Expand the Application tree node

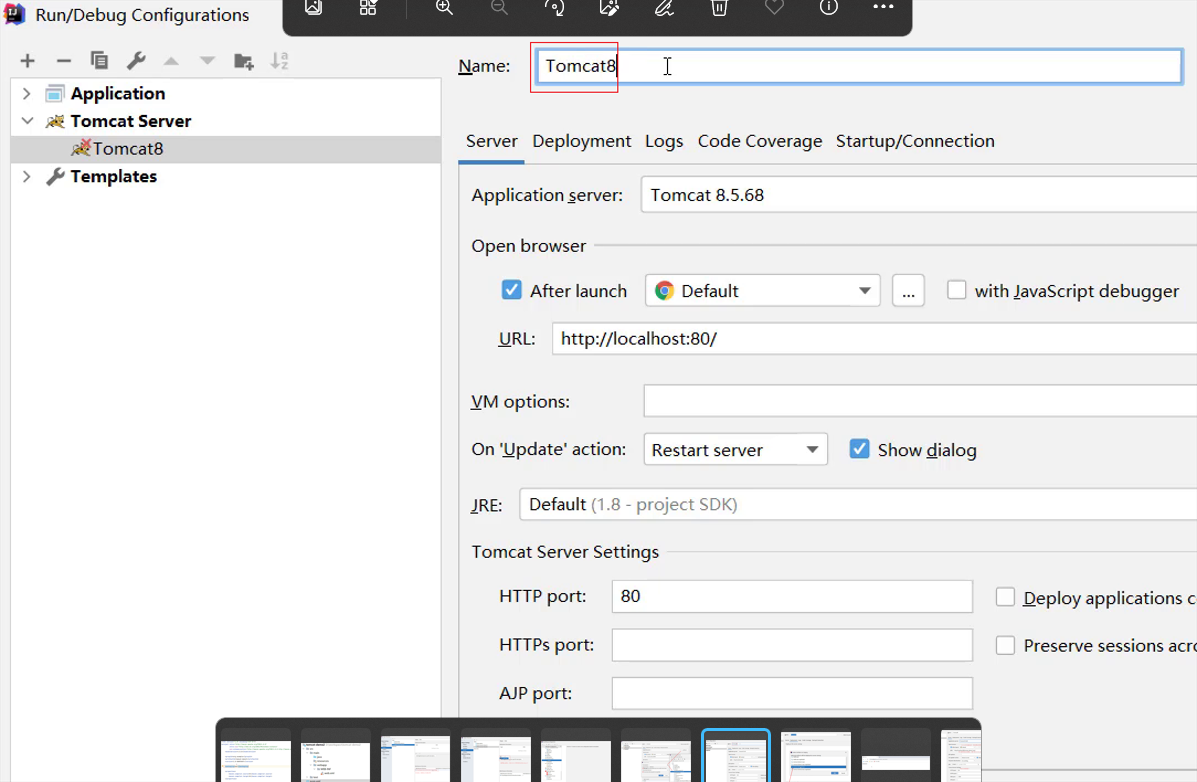pos(27,94)
